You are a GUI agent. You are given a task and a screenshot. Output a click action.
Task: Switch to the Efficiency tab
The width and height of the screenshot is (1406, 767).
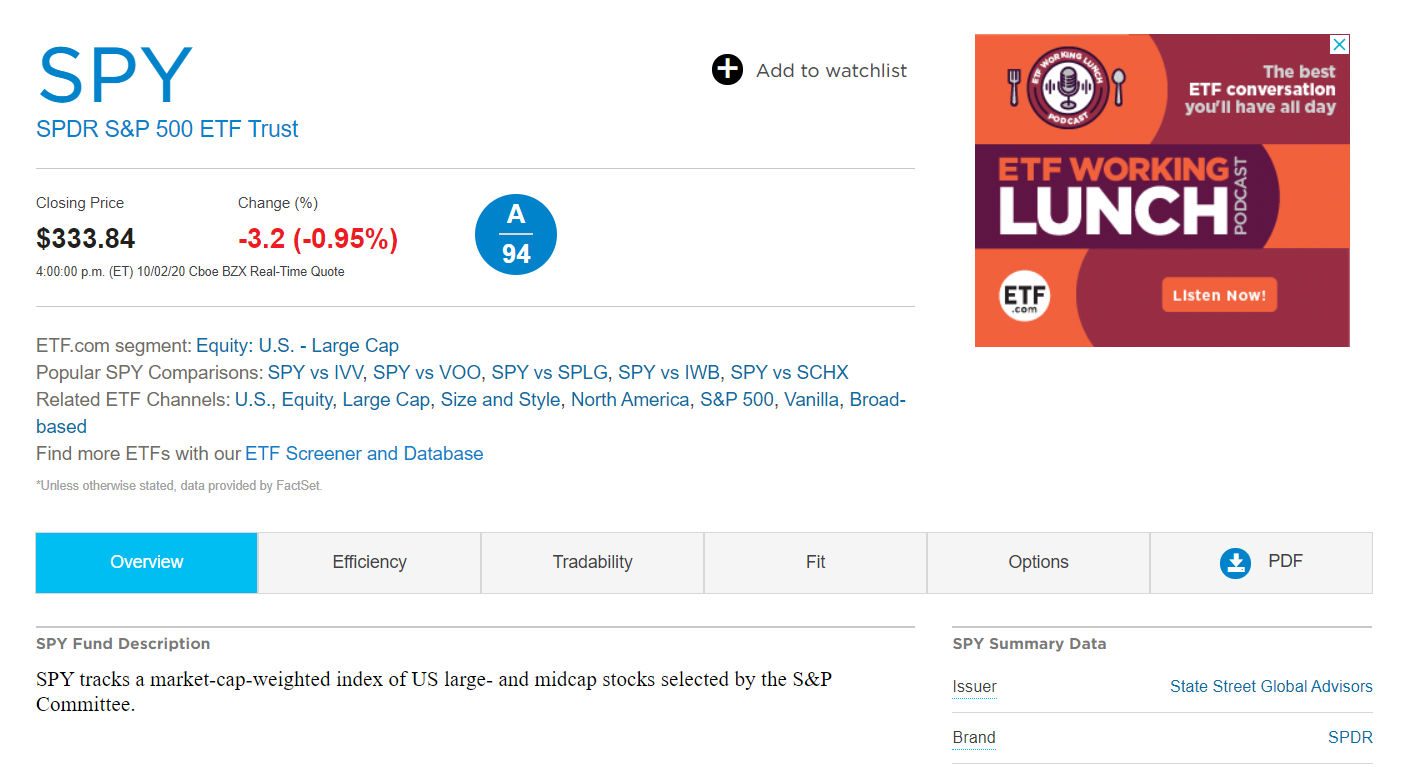369,562
